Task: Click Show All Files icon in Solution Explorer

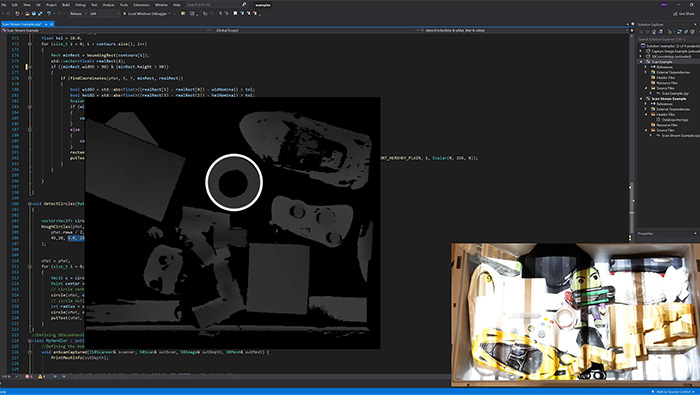Action: click(687, 32)
